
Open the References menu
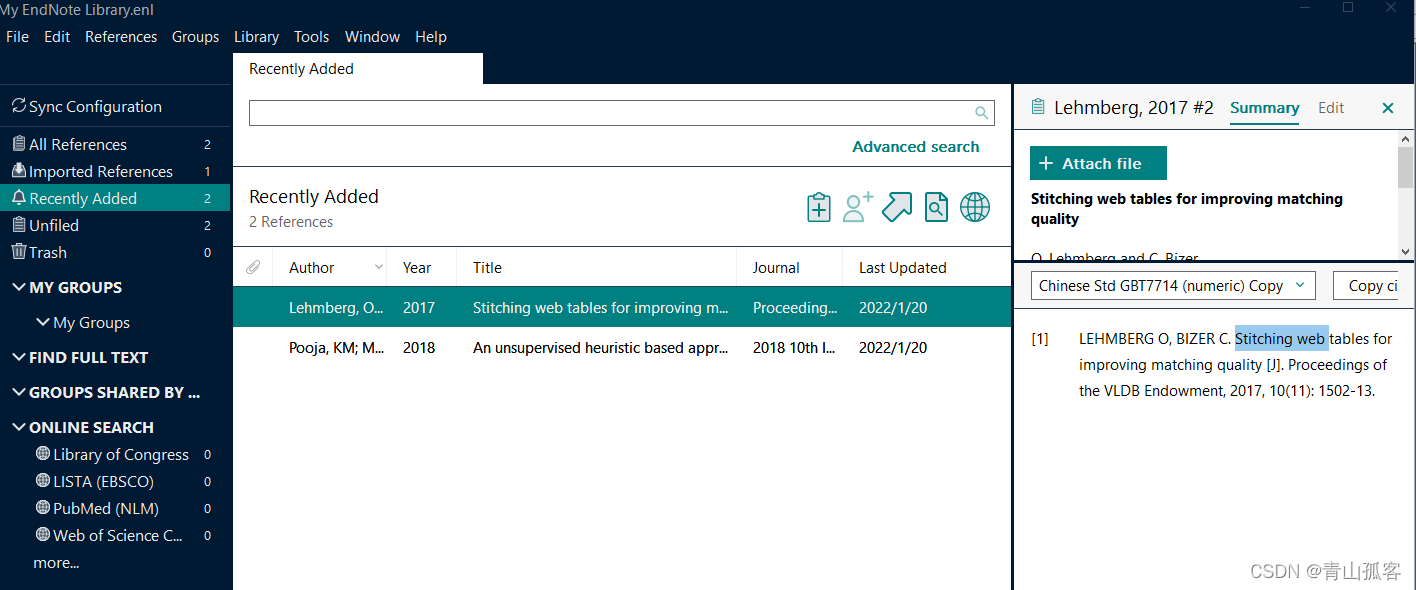[x=121, y=37]
